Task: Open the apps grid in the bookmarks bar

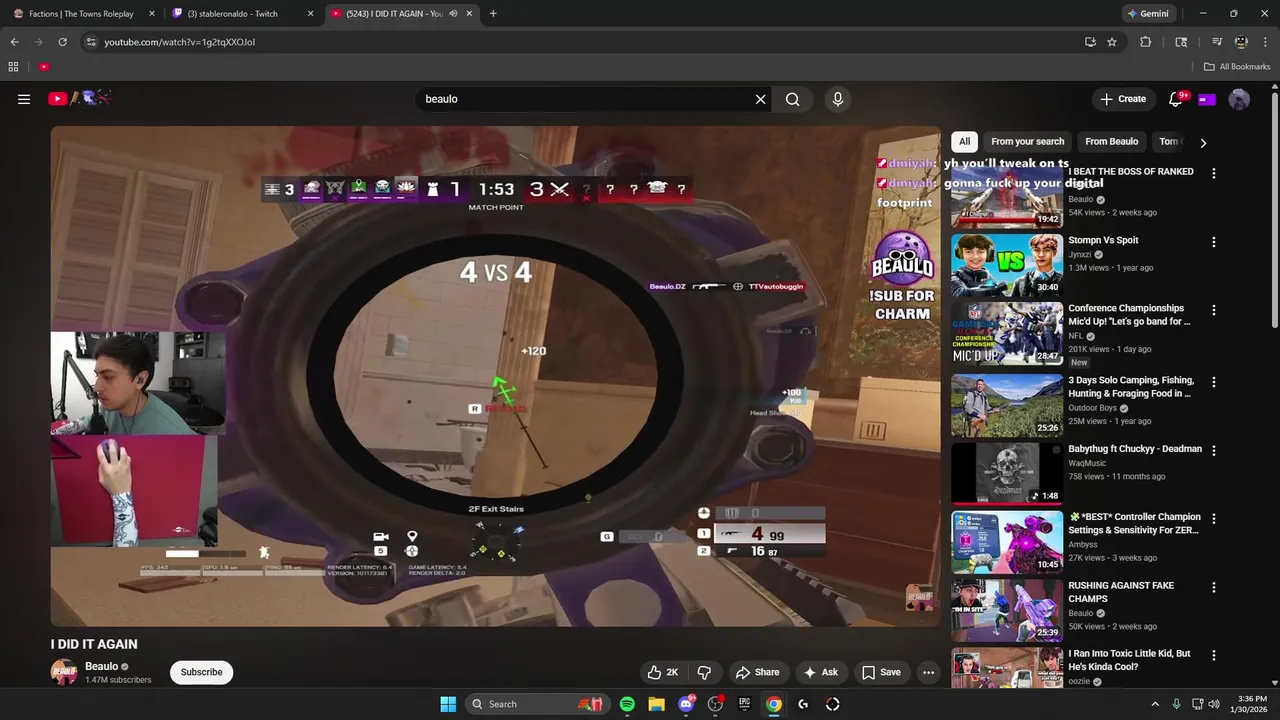Action: point(13,67)
